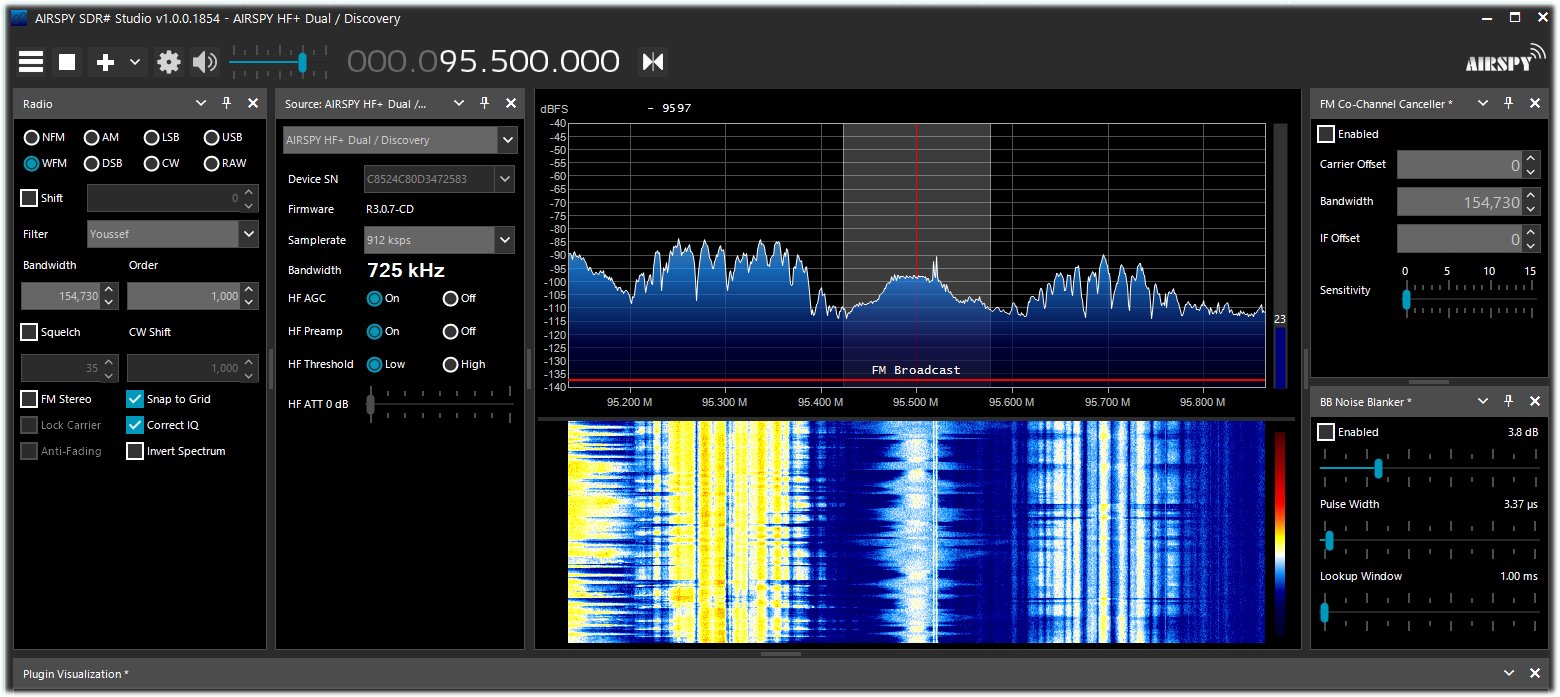Toggle Correct IQ checkbox
Image resolution: width=1560 pixels, height=697 pixels.
(x=135, y=425)
